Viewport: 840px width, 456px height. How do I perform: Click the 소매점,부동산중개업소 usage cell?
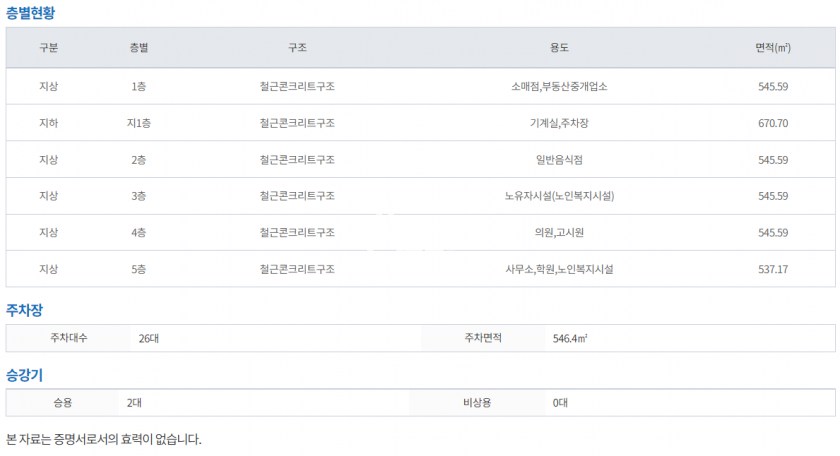coord(559,86)
